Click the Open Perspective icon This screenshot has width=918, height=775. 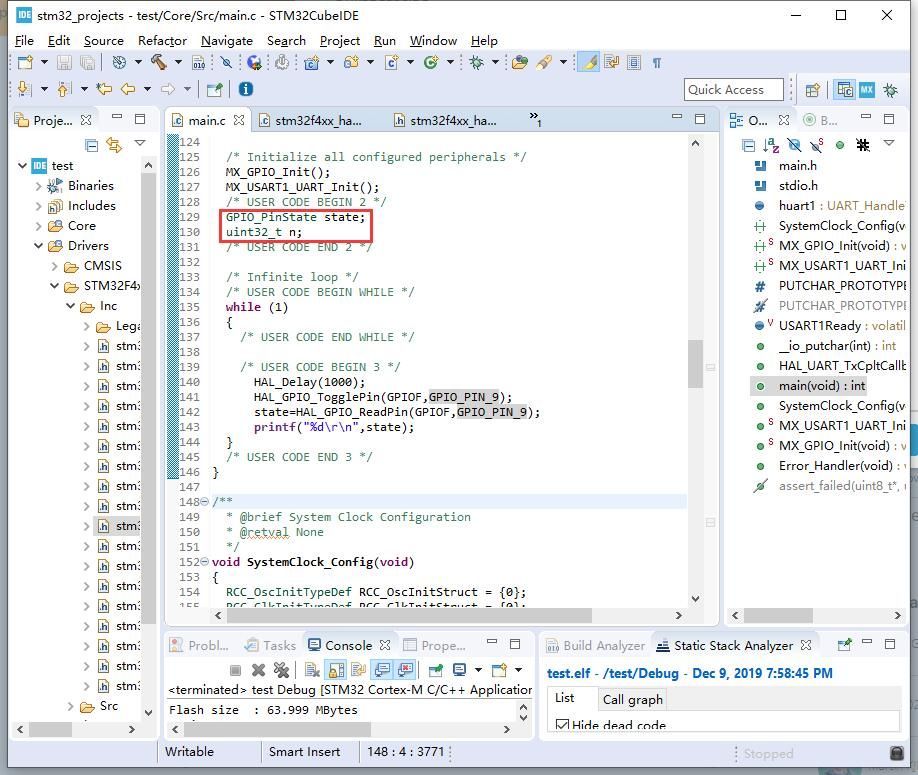coord(813,90)
